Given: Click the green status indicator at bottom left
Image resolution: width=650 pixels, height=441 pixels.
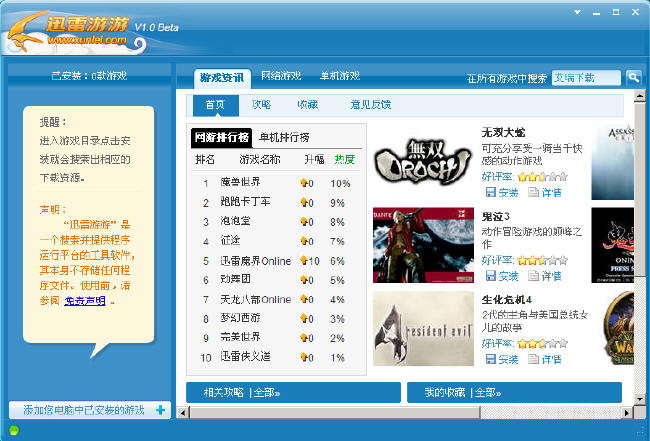Looking at the screenshot, I should (x=14, y=431).
